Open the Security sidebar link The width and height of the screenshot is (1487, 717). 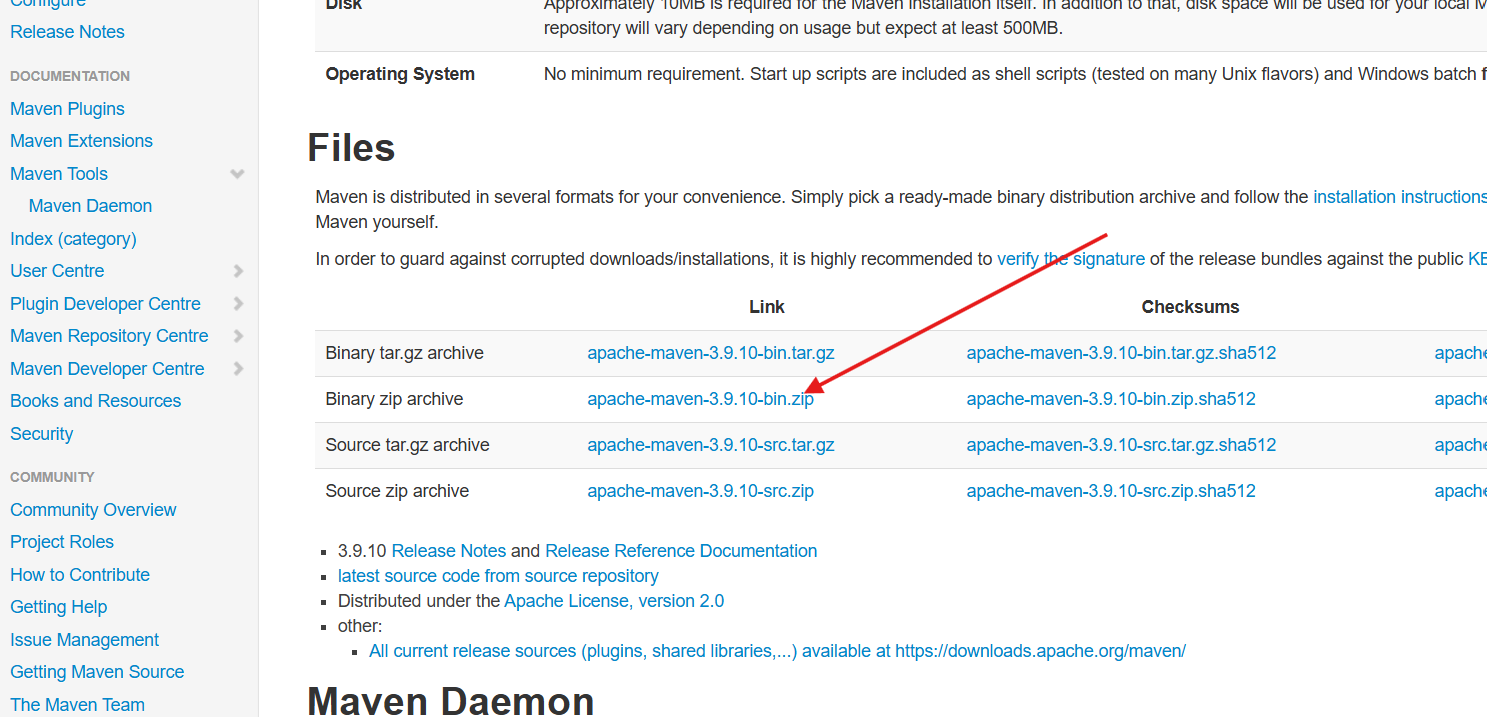click(41, 434)
